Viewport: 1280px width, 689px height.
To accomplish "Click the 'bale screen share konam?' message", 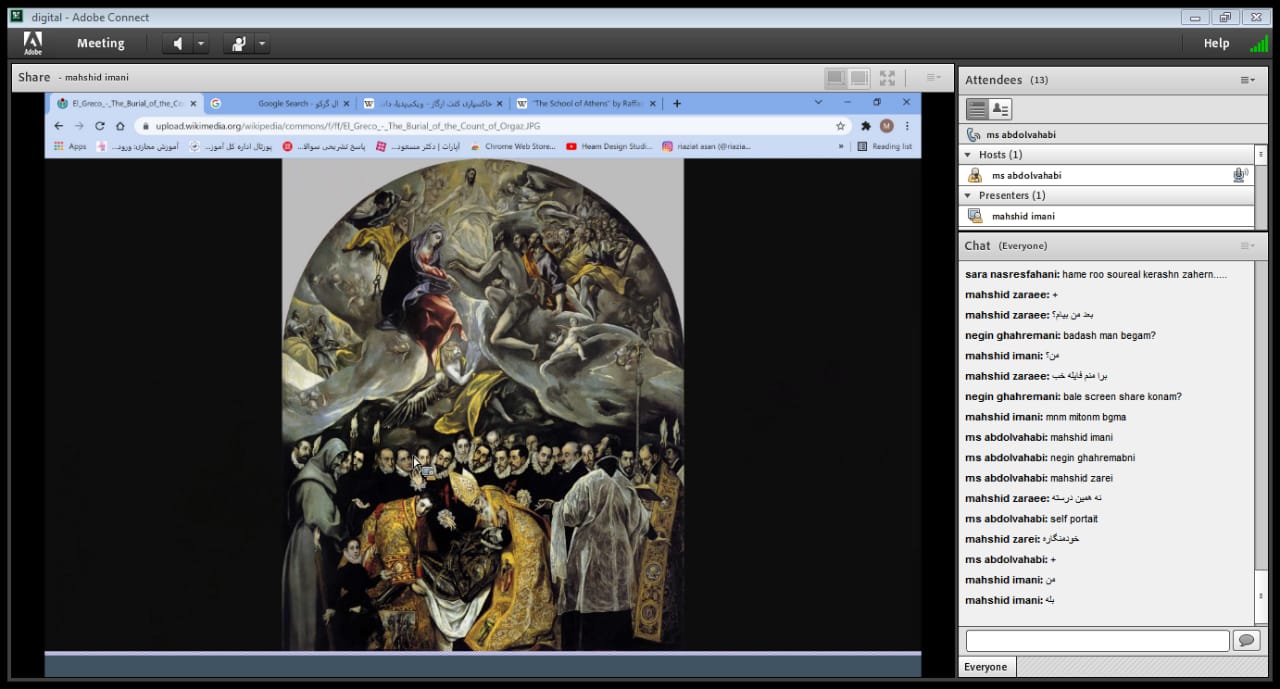I will pos(1073,396).
